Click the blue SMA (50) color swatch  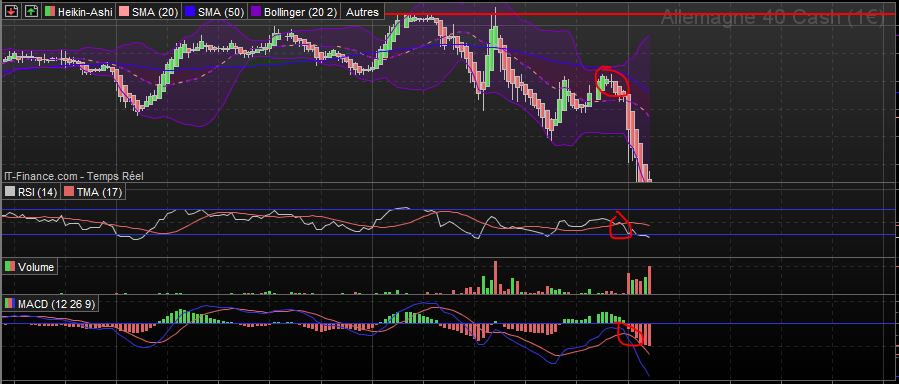point(190,11)
